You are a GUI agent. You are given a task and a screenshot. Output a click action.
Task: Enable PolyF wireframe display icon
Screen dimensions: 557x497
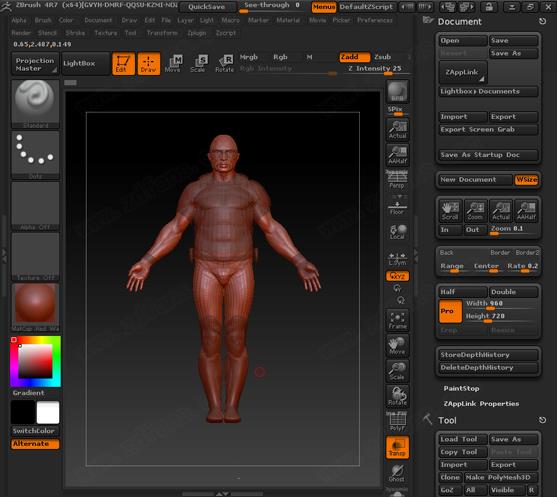pyautogui.click(x=398, y=421)
